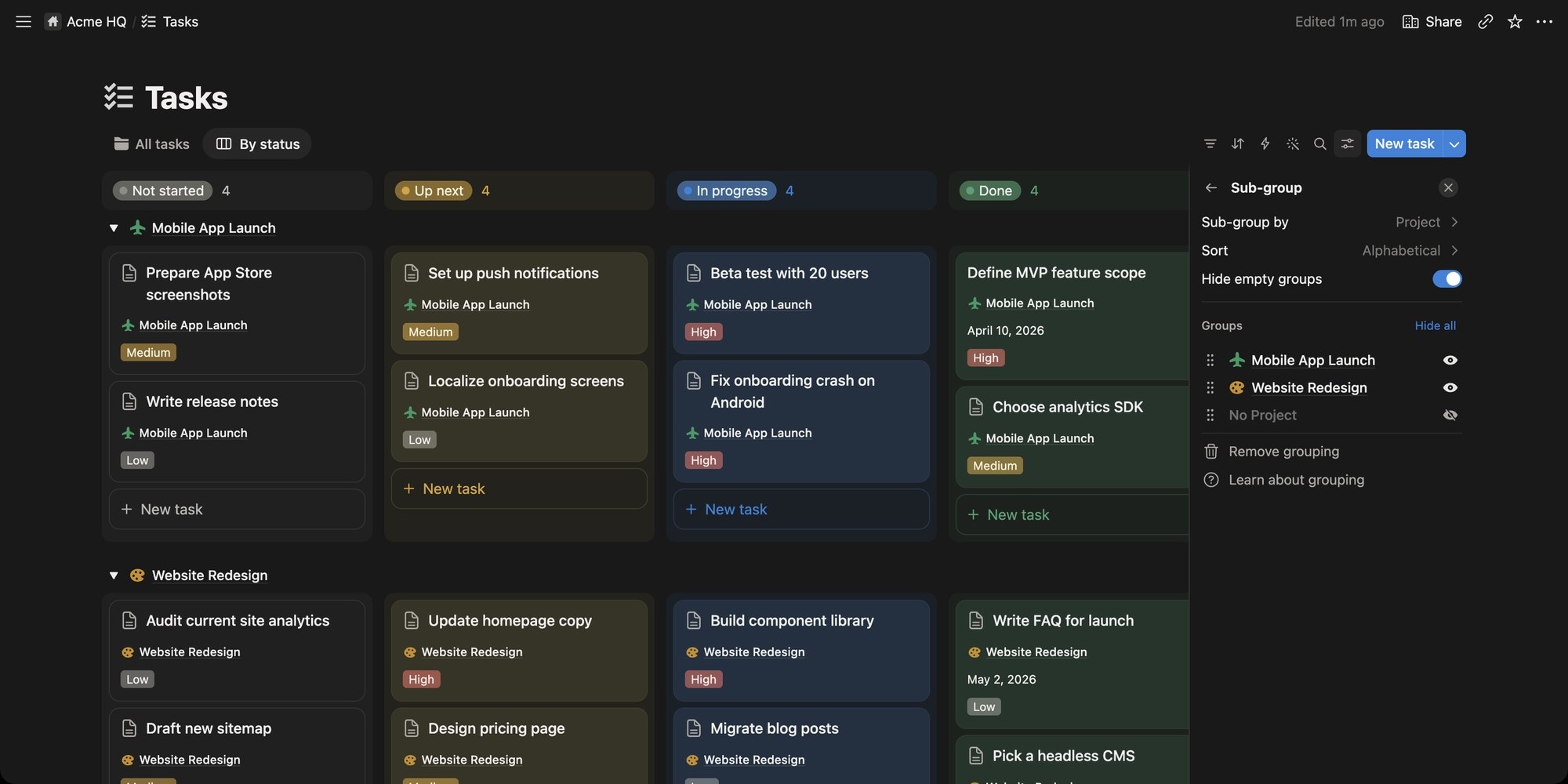Collapse Website Redesign sub-group triangle
The image size is (1568, 784).
click(x=114, y=575)
